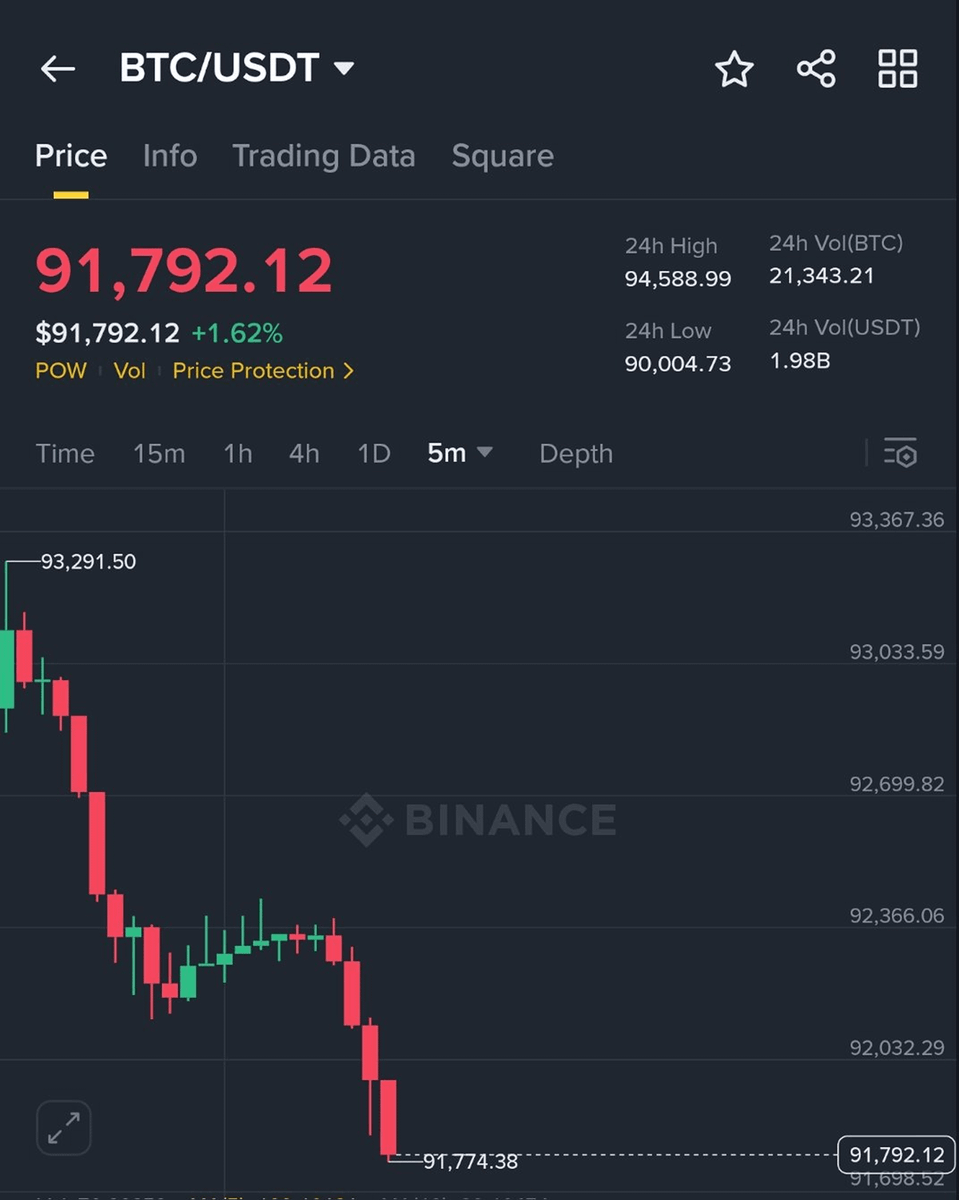Tap the Vol tag
Viewport: 959px width, 1200px height.
click(x=130, y=371)
